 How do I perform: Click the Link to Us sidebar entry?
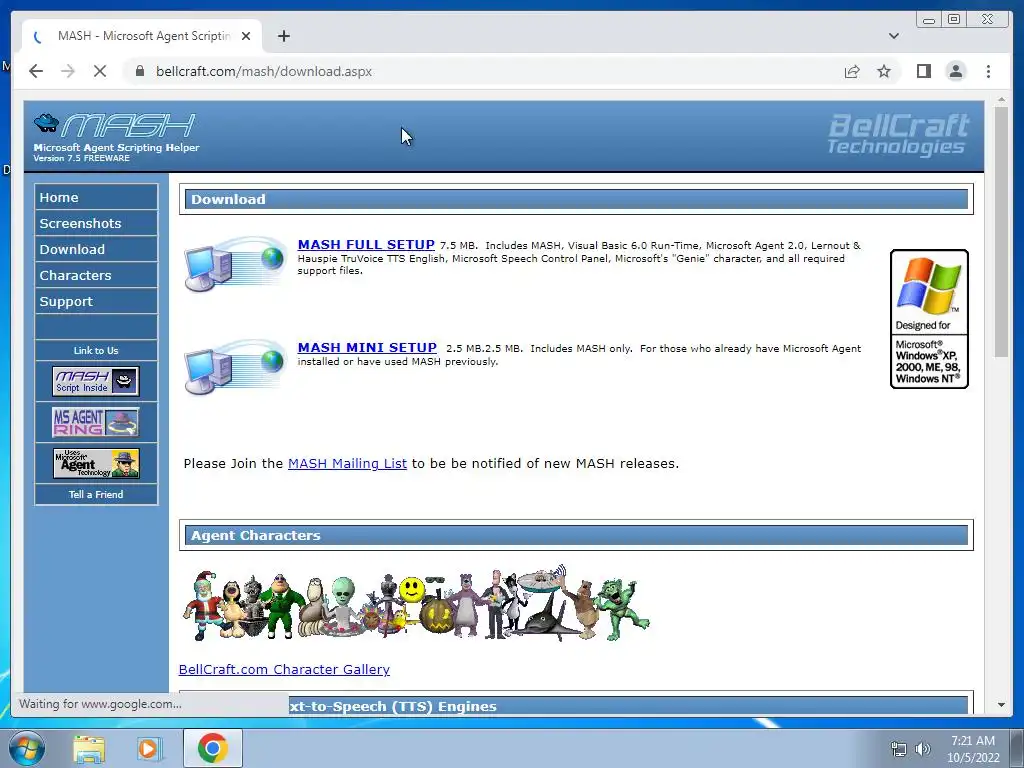click(96, 351)
